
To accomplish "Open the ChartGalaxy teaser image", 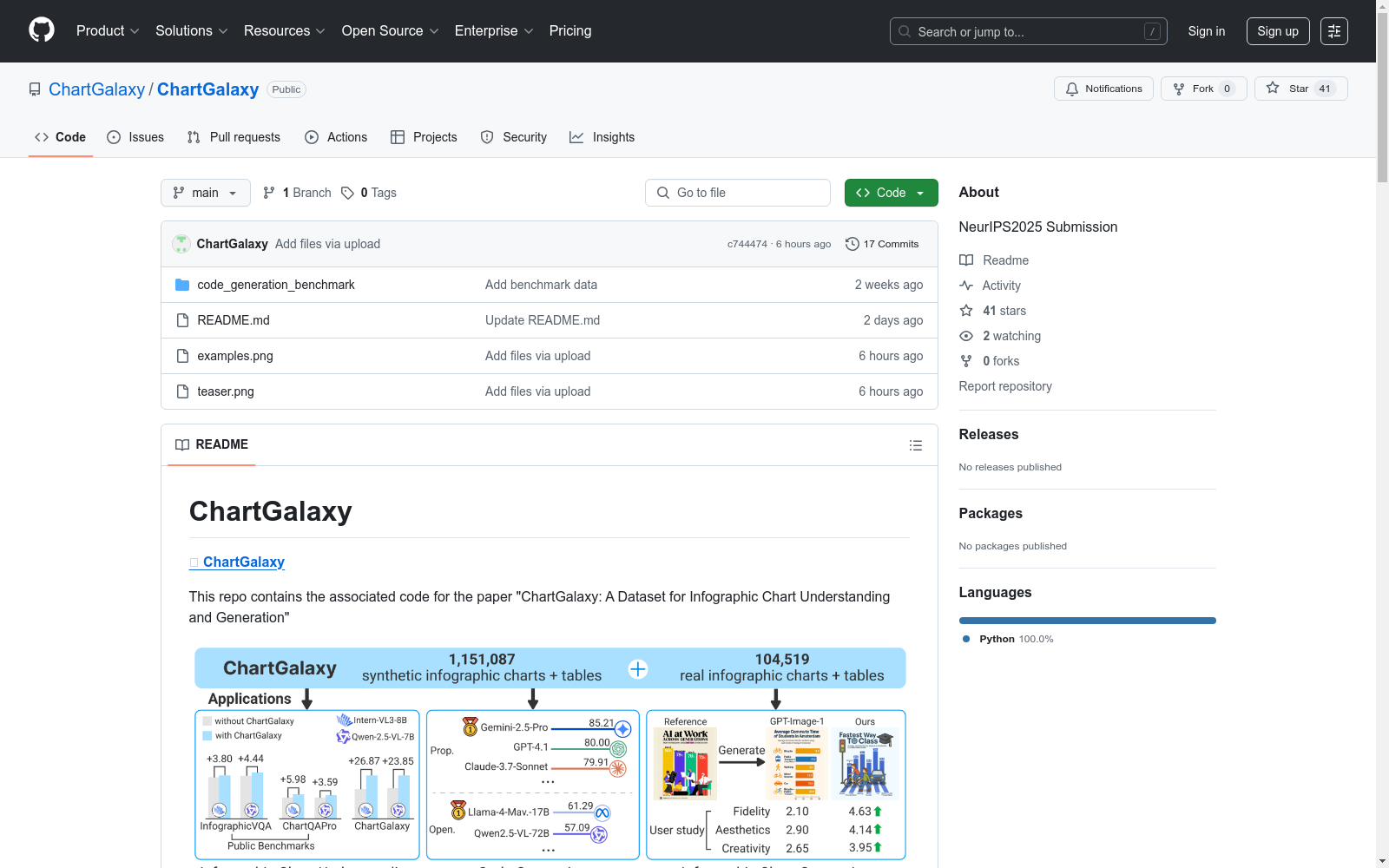I will coord(550,755).
